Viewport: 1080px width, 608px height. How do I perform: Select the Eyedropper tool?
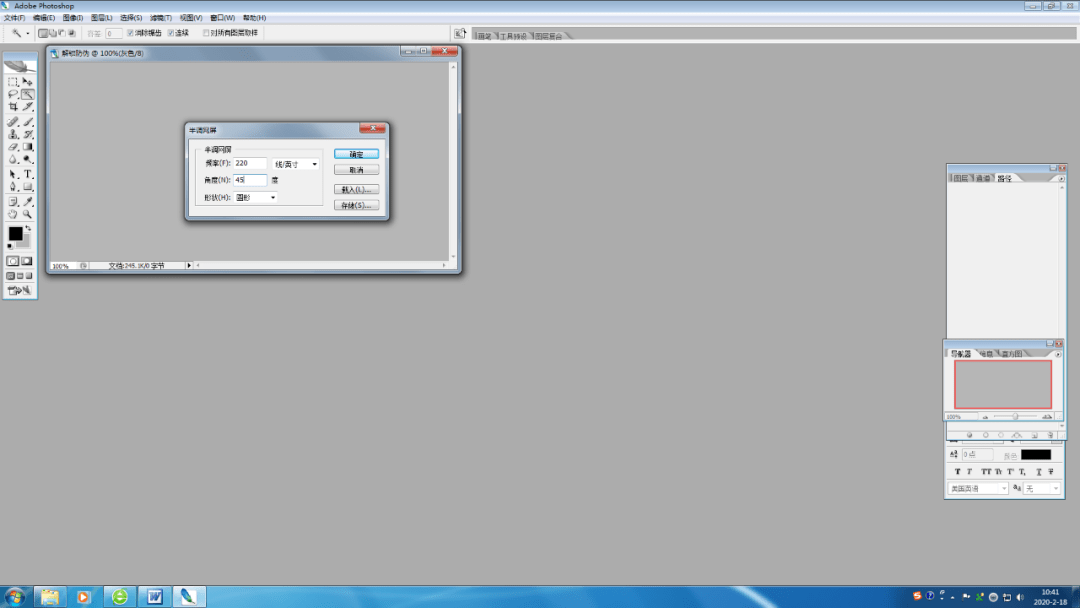[x=28, y=202]
